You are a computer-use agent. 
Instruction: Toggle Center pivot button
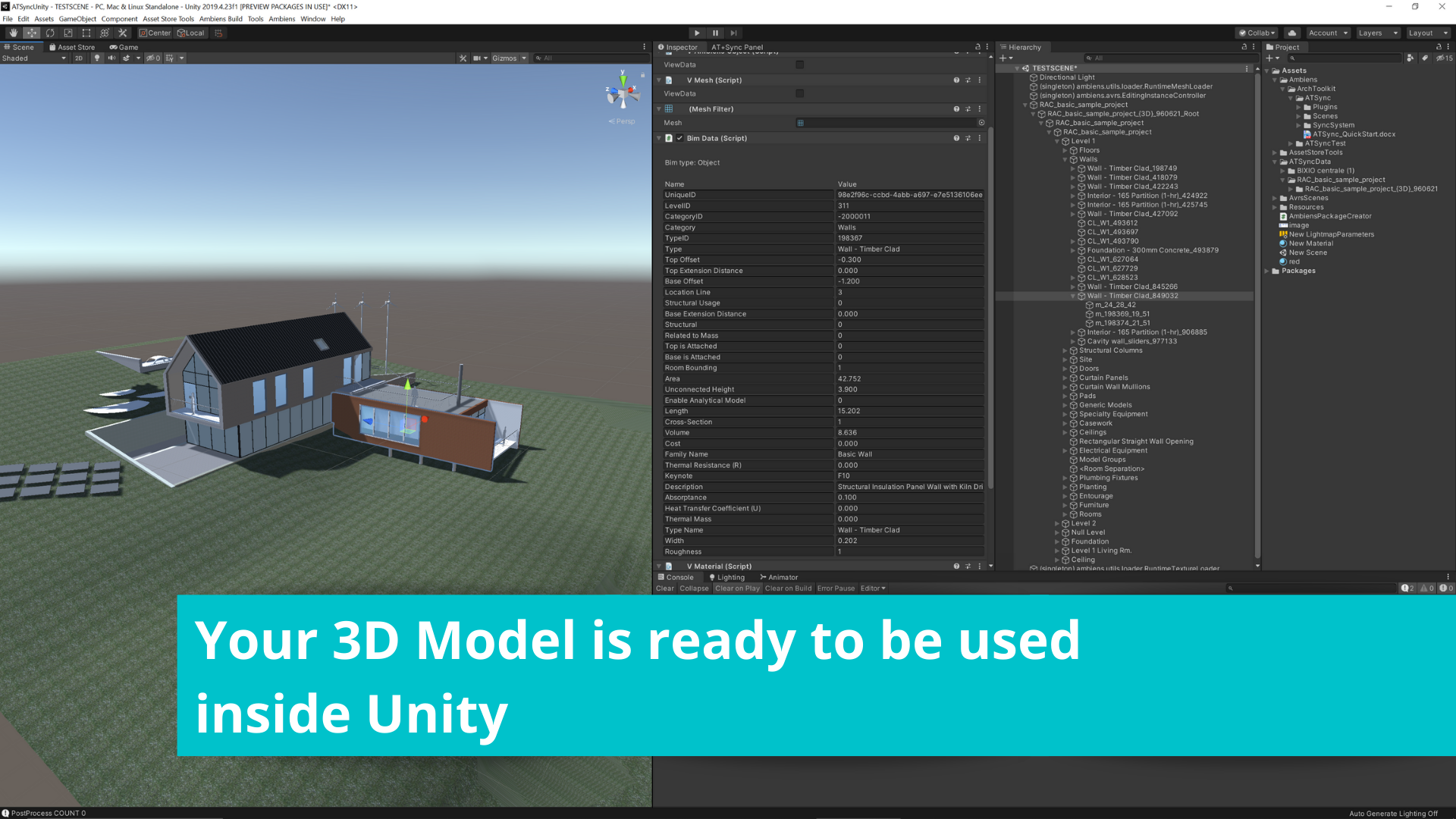coord(155,33)
